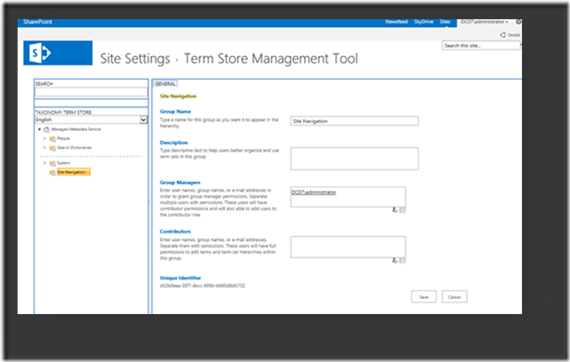Open SkyDrive in the top bar
Screen dimensions: 570x362
click(424, 22)
